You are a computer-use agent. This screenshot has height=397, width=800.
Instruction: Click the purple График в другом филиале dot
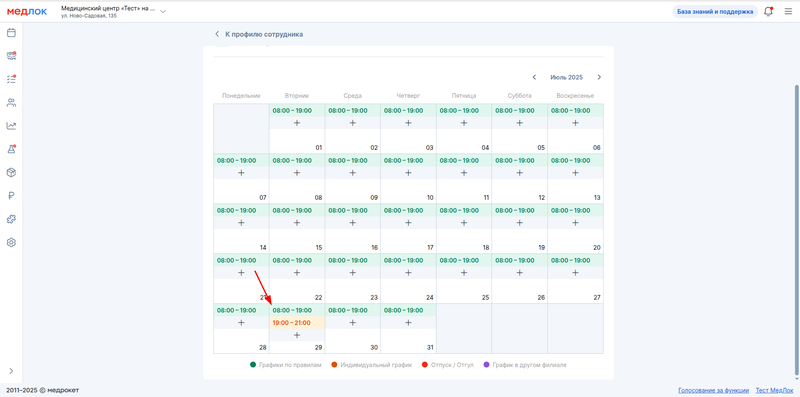[x=486, y=365]
